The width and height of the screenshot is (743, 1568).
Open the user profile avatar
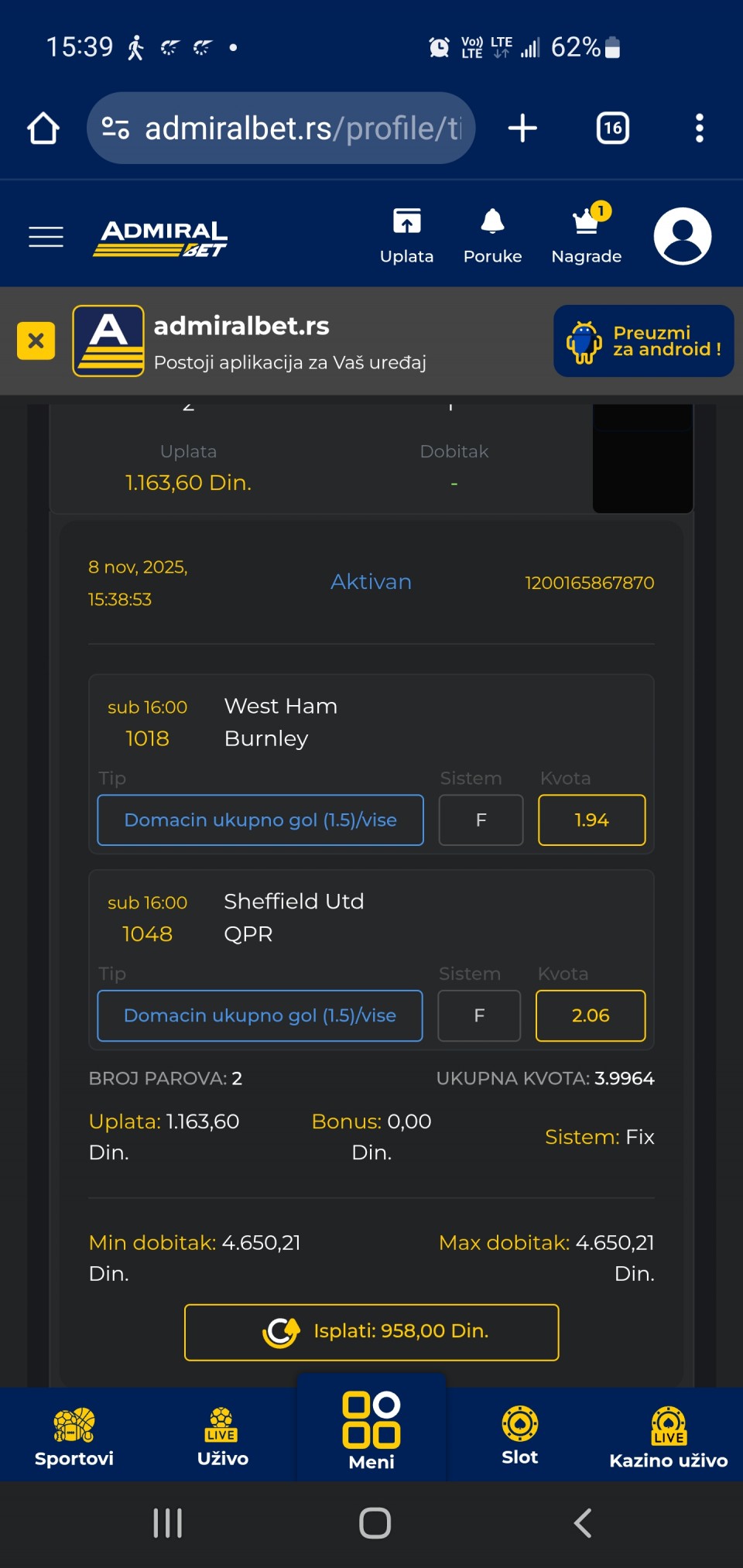pos(682,236)
